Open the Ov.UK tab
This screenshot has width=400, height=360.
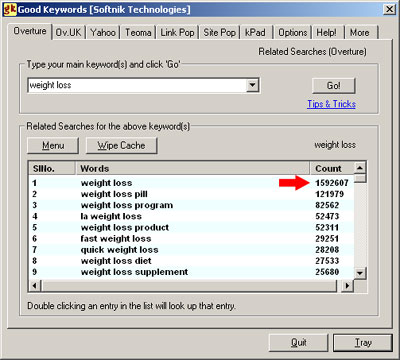(x=69, y=33)
